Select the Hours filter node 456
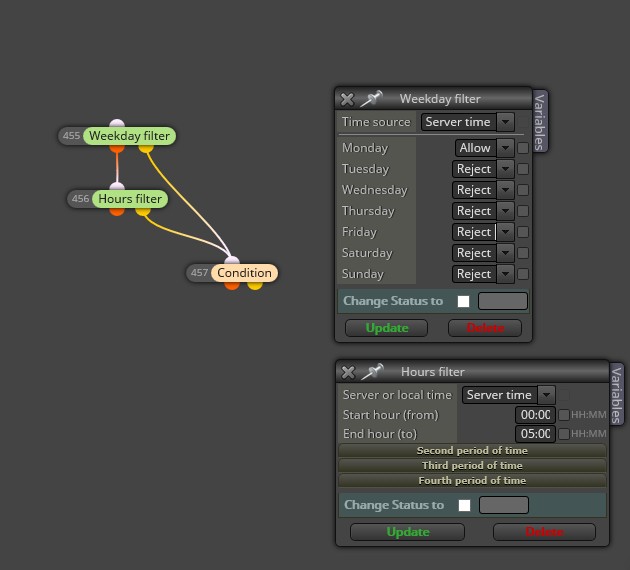The width and height of the screenshot is (630, 570). (x=130, y=199)
